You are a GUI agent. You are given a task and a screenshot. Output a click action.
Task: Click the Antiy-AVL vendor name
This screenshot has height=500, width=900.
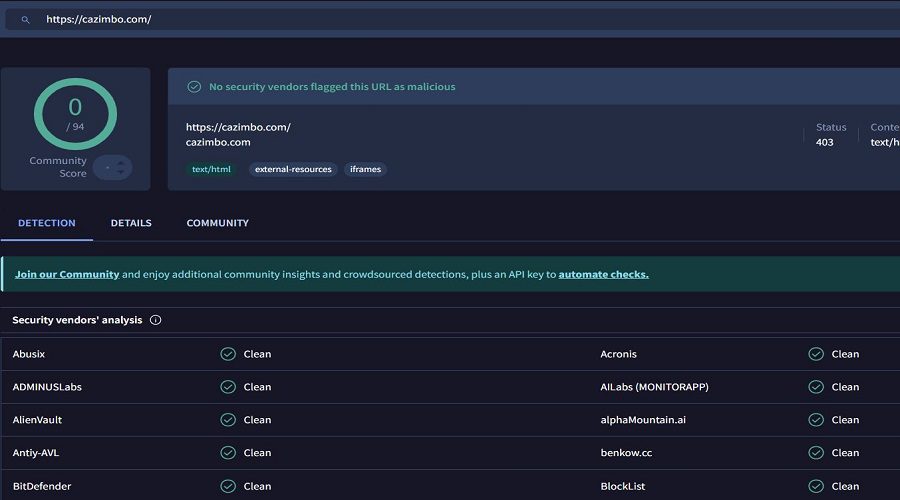click(36, 452)
